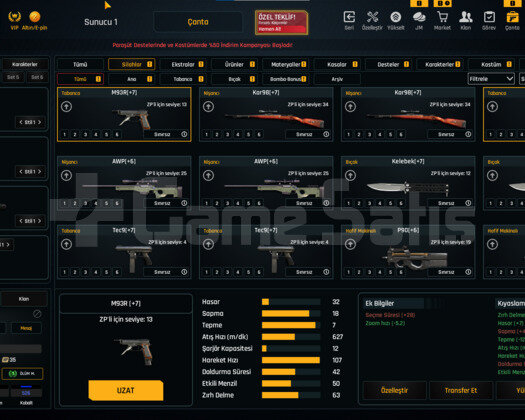This screenshot has height=420, width=525.
Task: Select the P90[+6] submachine gun card
Action: (x=408, y=252)
